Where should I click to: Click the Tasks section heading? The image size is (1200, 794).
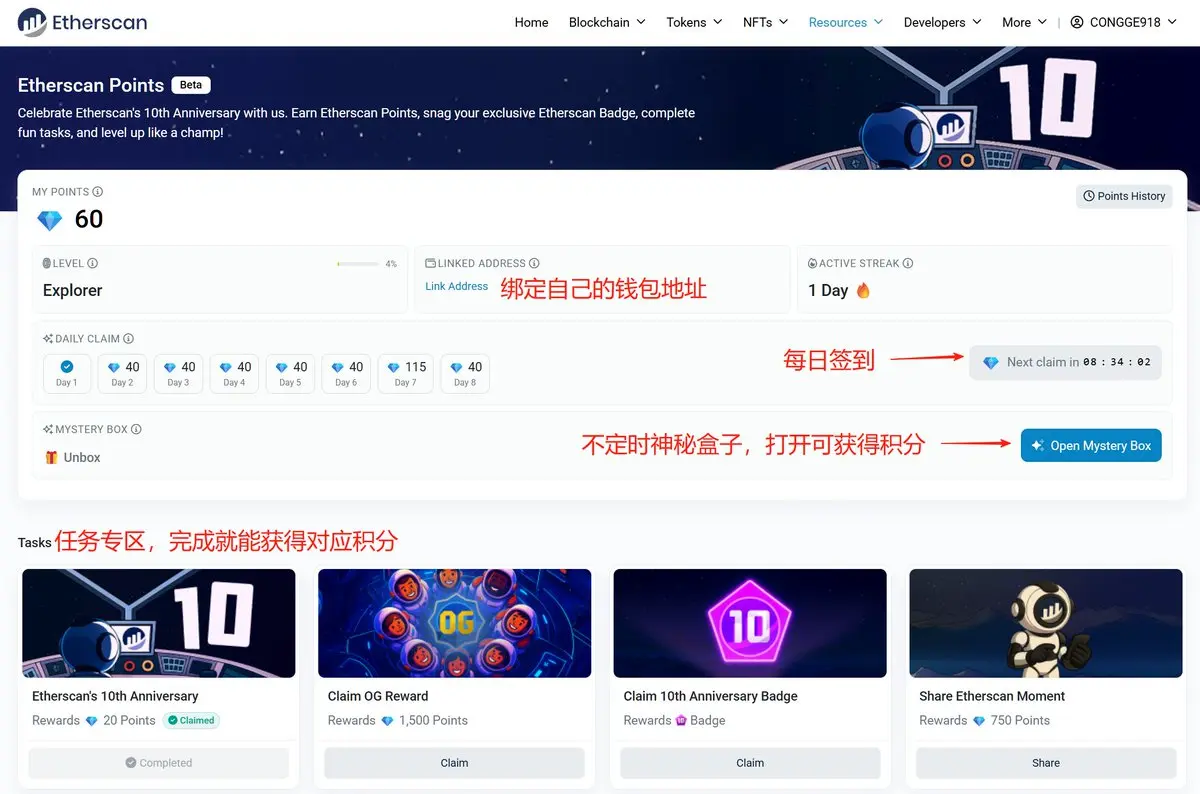point(35,542)
